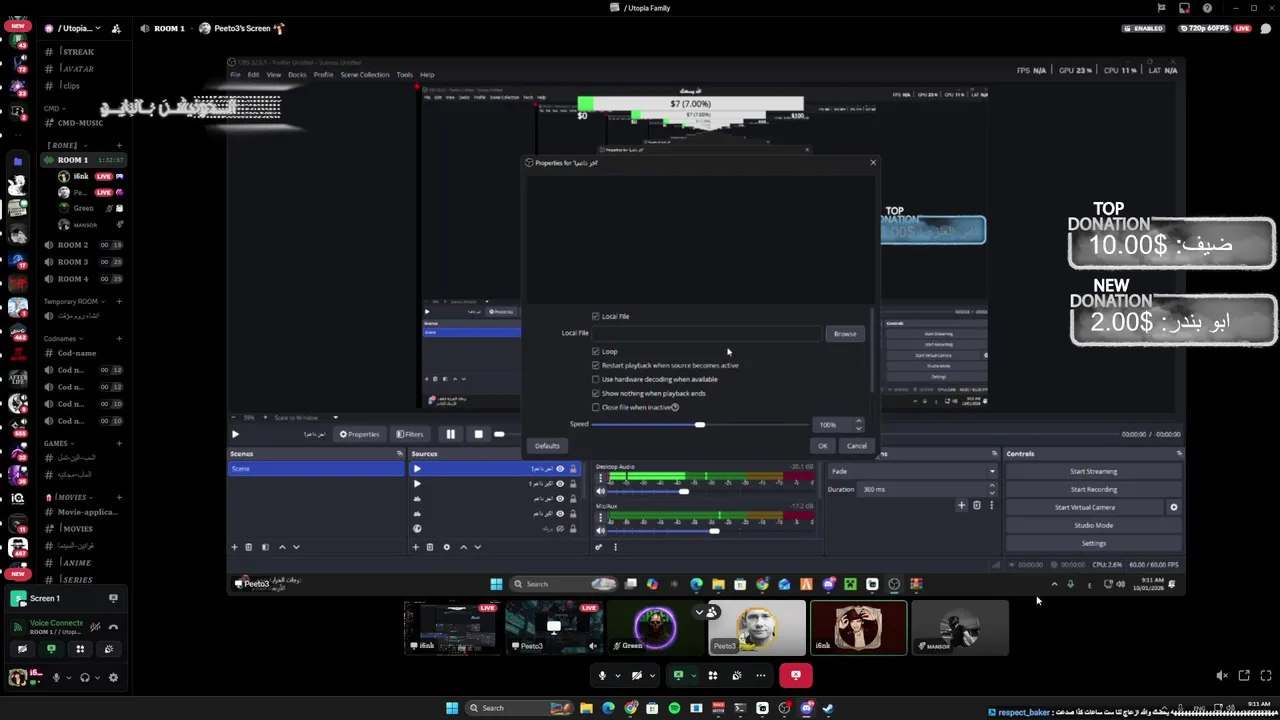Select the IQ server icon in the server list
This screenshot has width=1280, height=720.
coord(17,497)
